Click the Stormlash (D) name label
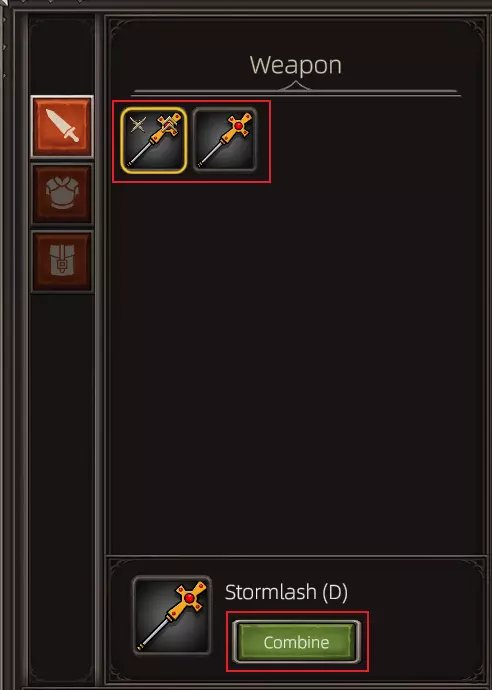This screenshot has width=492, height=690. [286, 592]
